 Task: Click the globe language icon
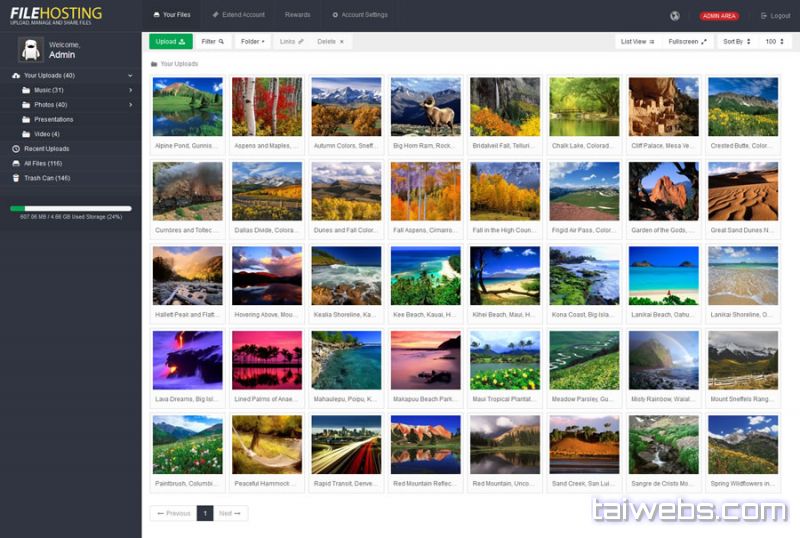675,15
